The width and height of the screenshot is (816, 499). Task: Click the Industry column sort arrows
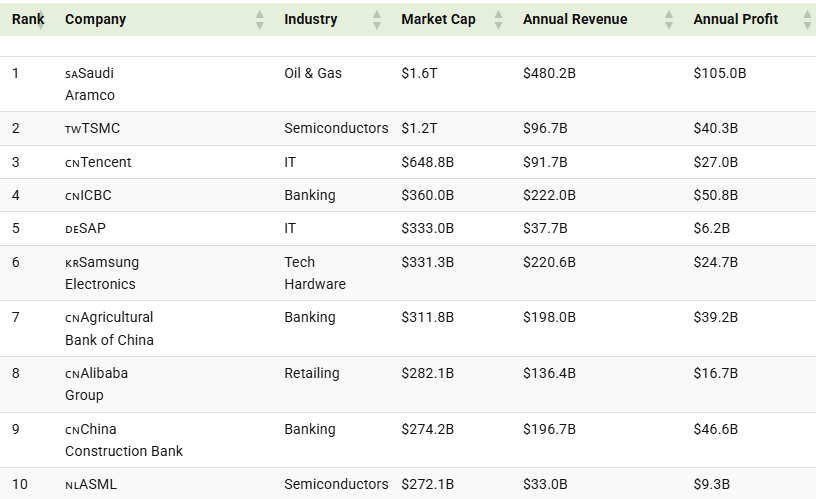click(x=377, y=20)
